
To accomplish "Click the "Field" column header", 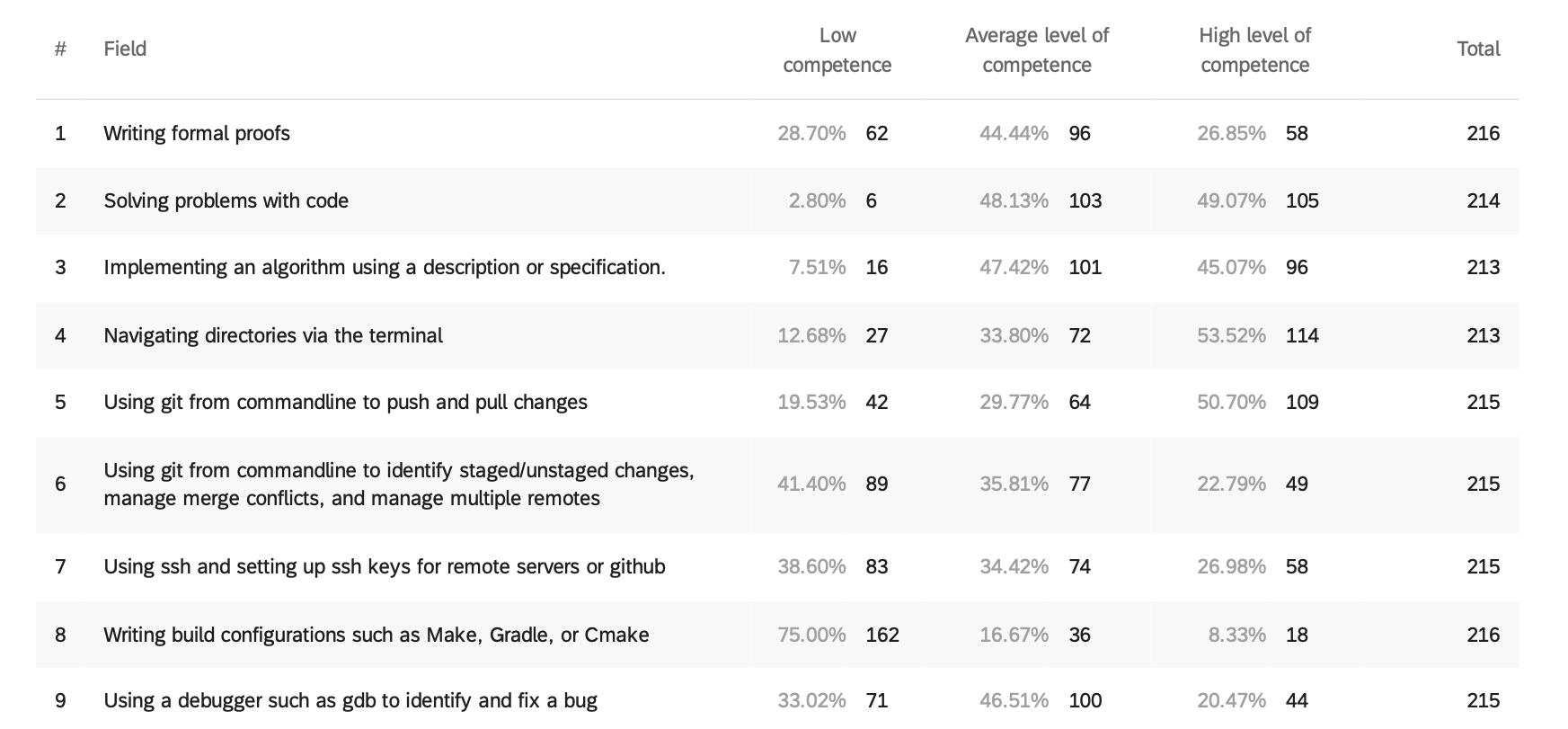I will coord(125,49).
